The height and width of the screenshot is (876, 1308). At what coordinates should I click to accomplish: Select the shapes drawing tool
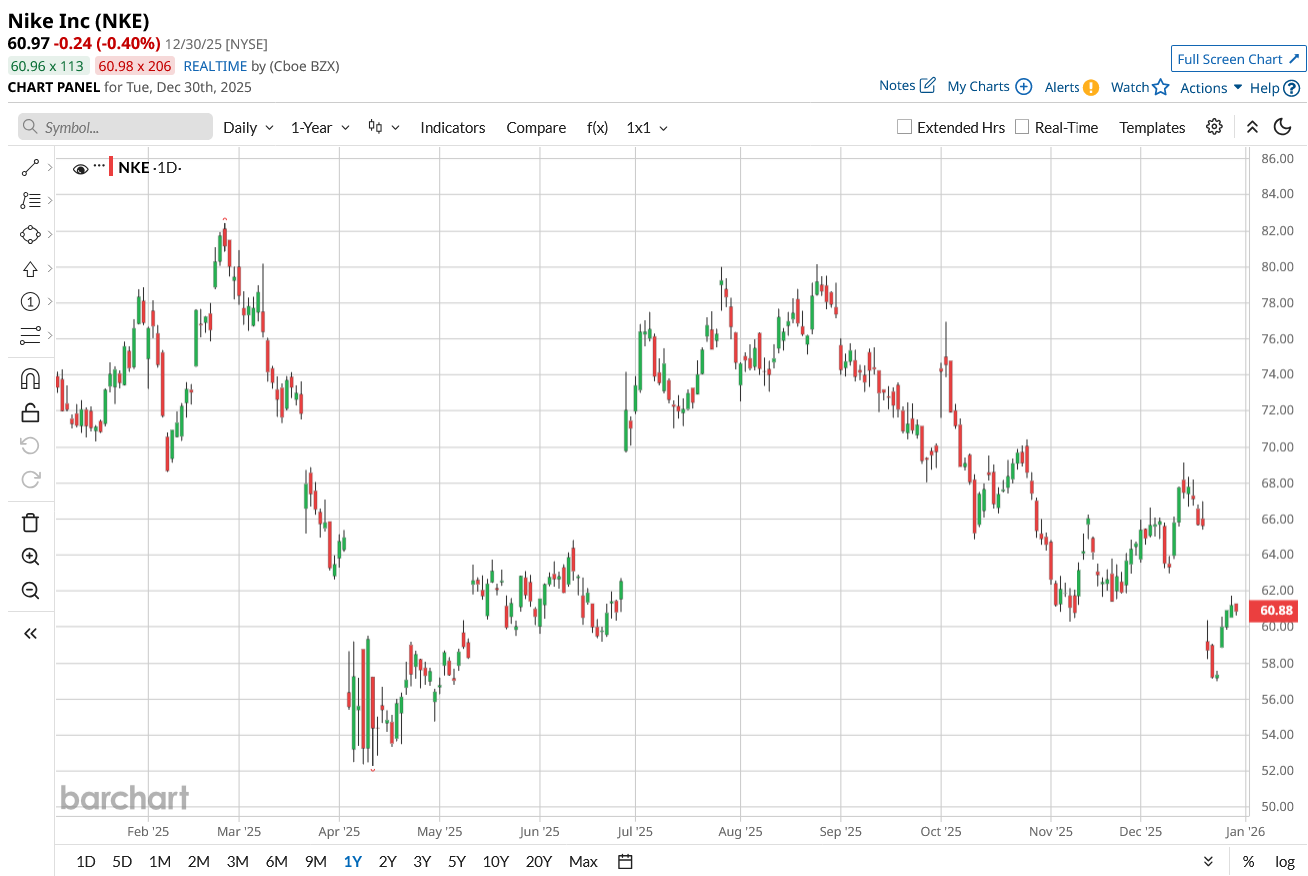tap(30, 234)
